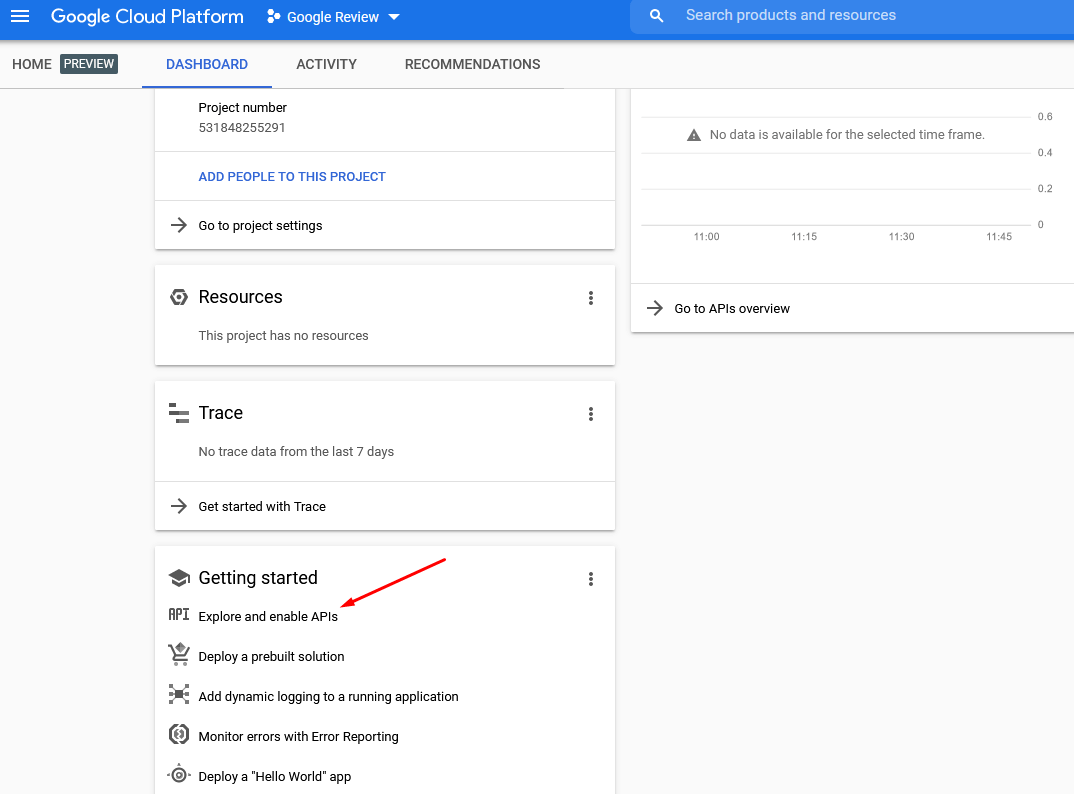Open Explore and enable APIs
The image size is (1074, 794).
268,617
